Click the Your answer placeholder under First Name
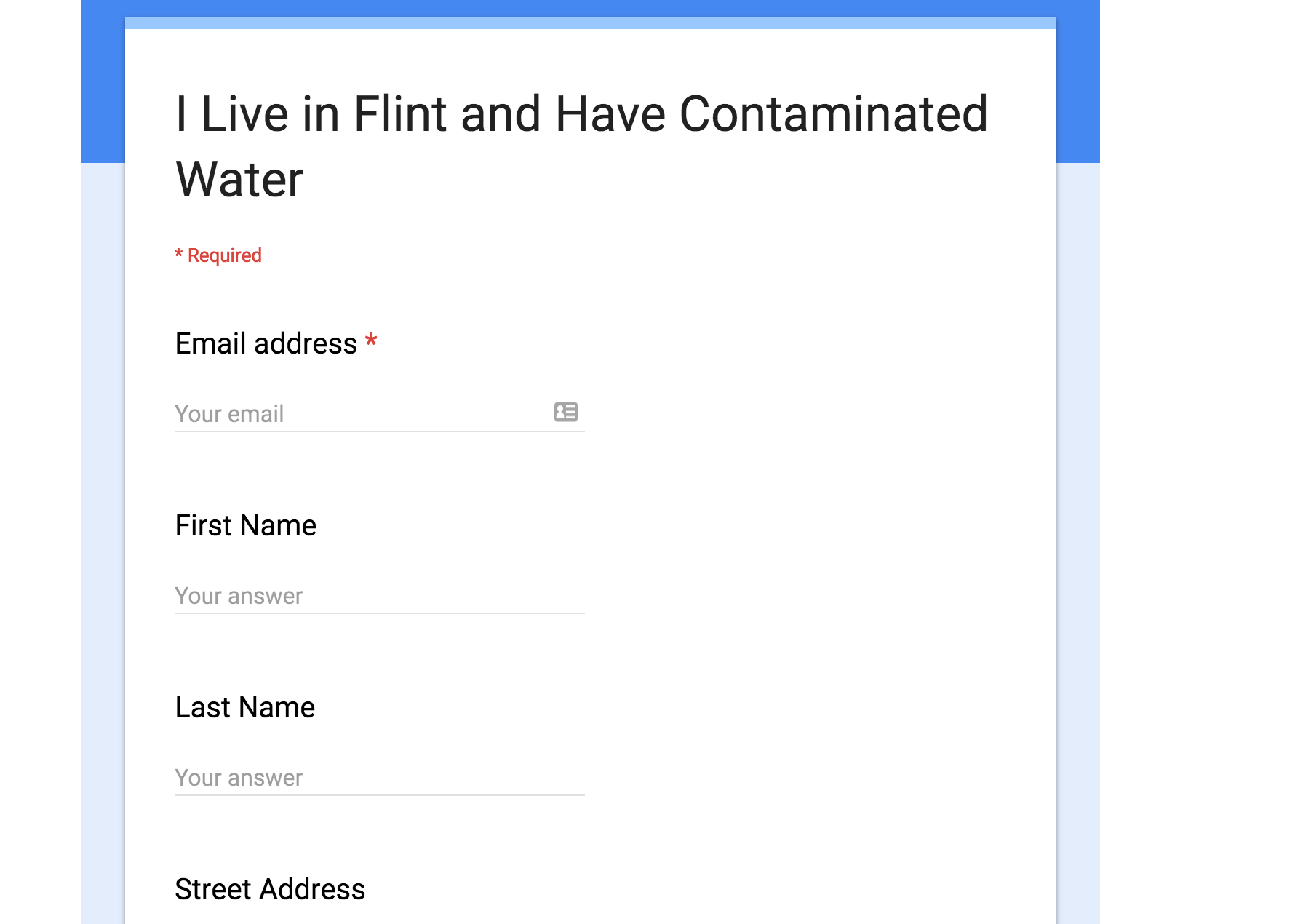The image size is (1295, 924). coord(238,595)
